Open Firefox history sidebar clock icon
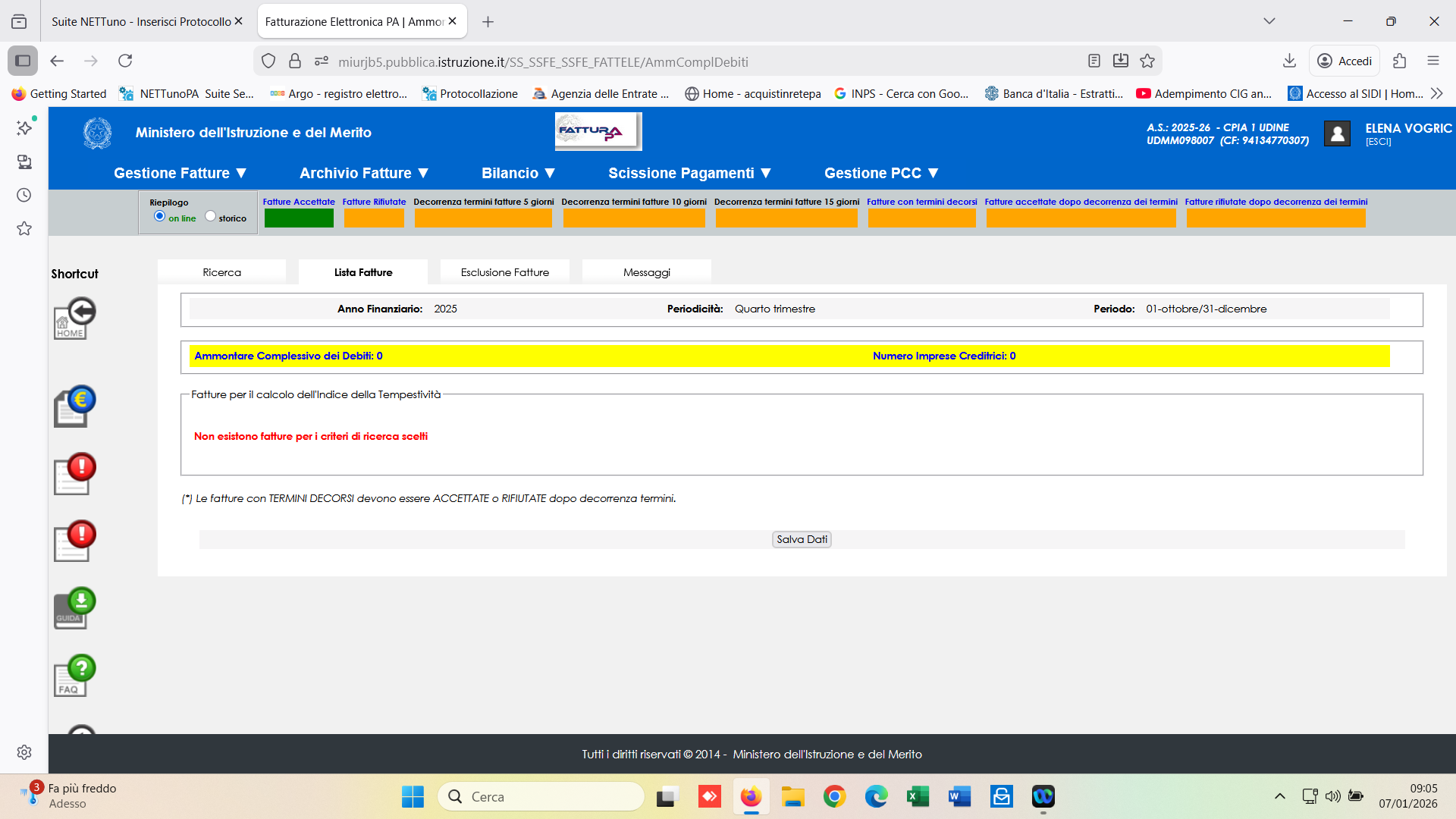The height and width of the screenshot is (819, 1456). pos(24,195)
